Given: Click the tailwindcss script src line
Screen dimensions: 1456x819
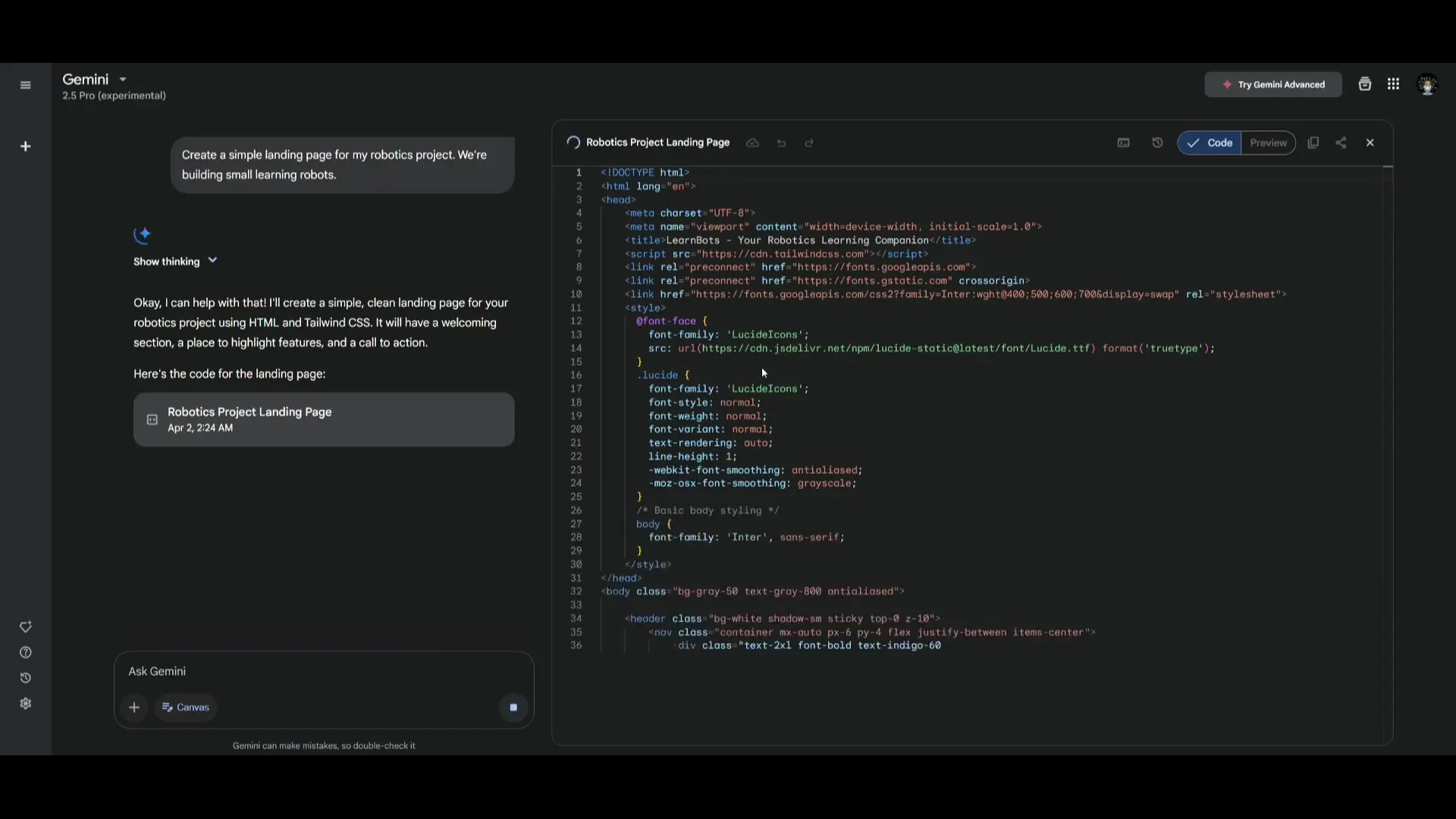Looking at the screenshot, I should (777, 254).
